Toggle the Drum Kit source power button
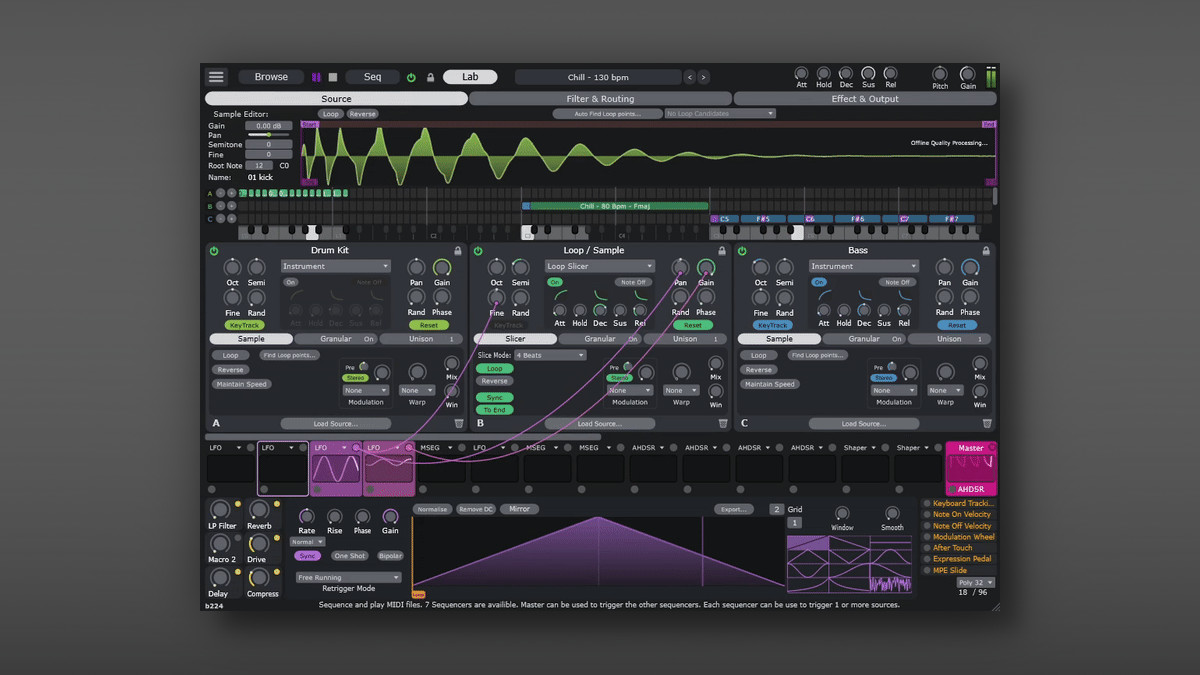Image resolution: width=1200 pixels, height=675 pixels. click(x=214, y=251)
